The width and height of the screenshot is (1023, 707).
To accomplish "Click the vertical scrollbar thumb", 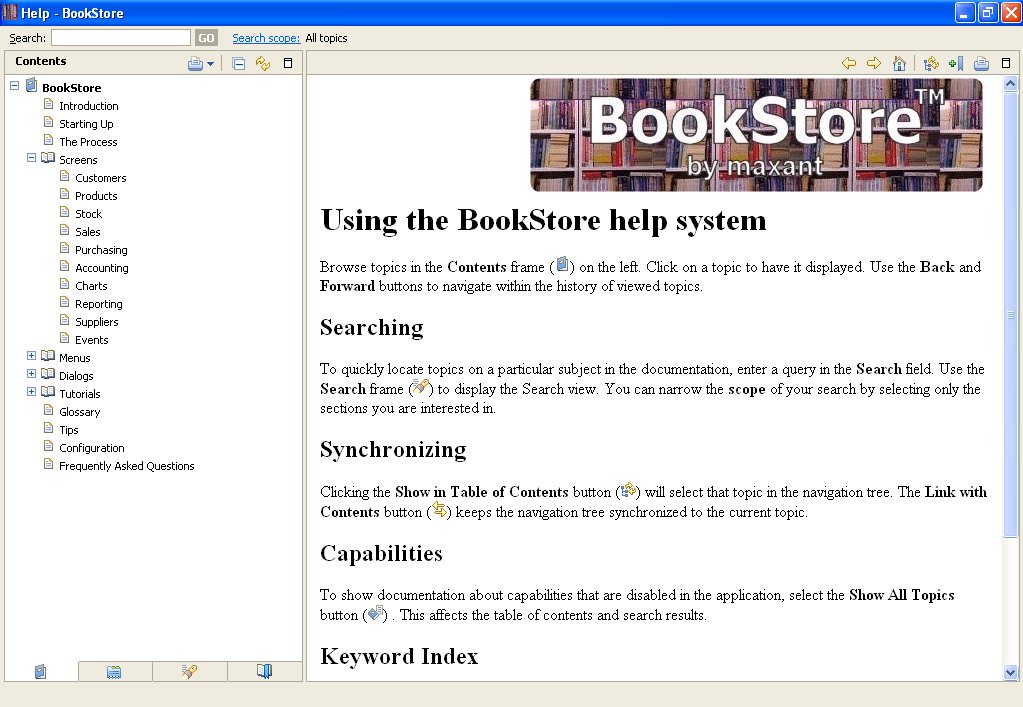I will coord(1010,314).
